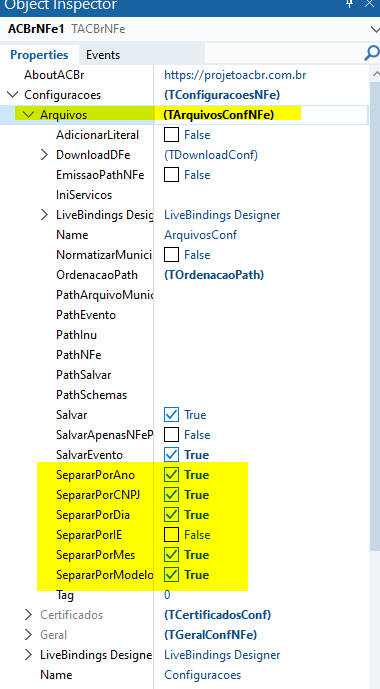Screen dimensions: 380x689
Task: Click the (TArquivosConfNFe) value
Action: (219, 115)
